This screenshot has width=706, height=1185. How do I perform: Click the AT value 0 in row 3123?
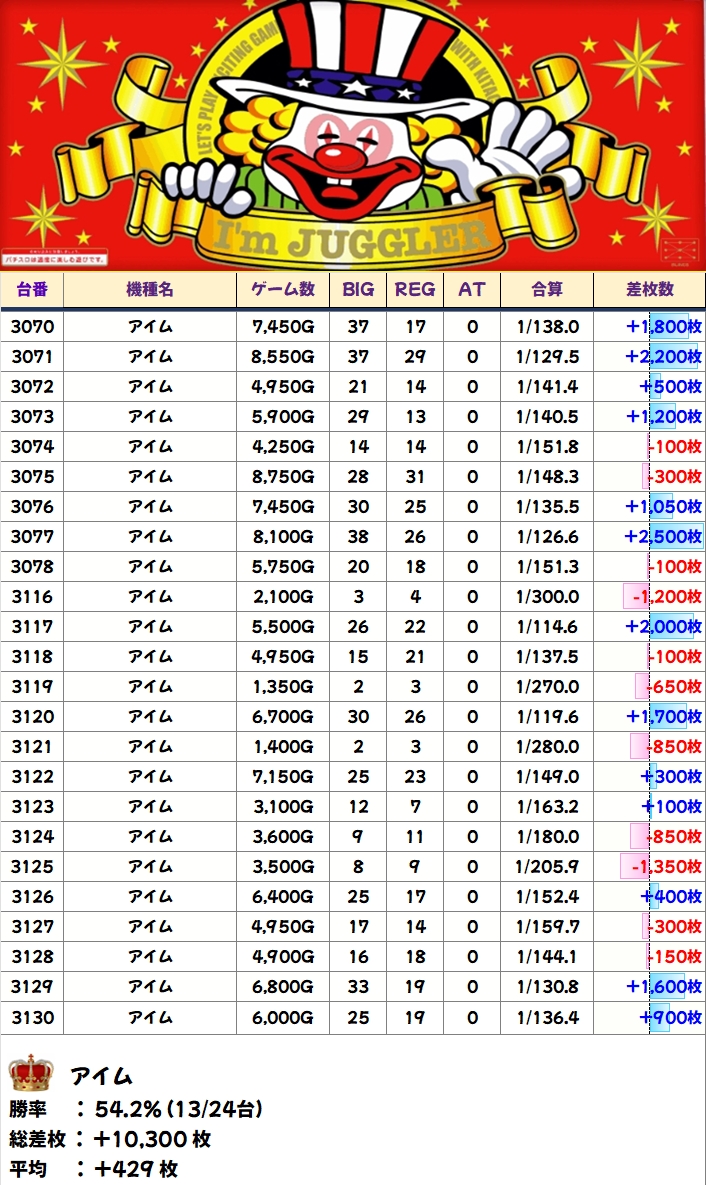click(472, 807)
